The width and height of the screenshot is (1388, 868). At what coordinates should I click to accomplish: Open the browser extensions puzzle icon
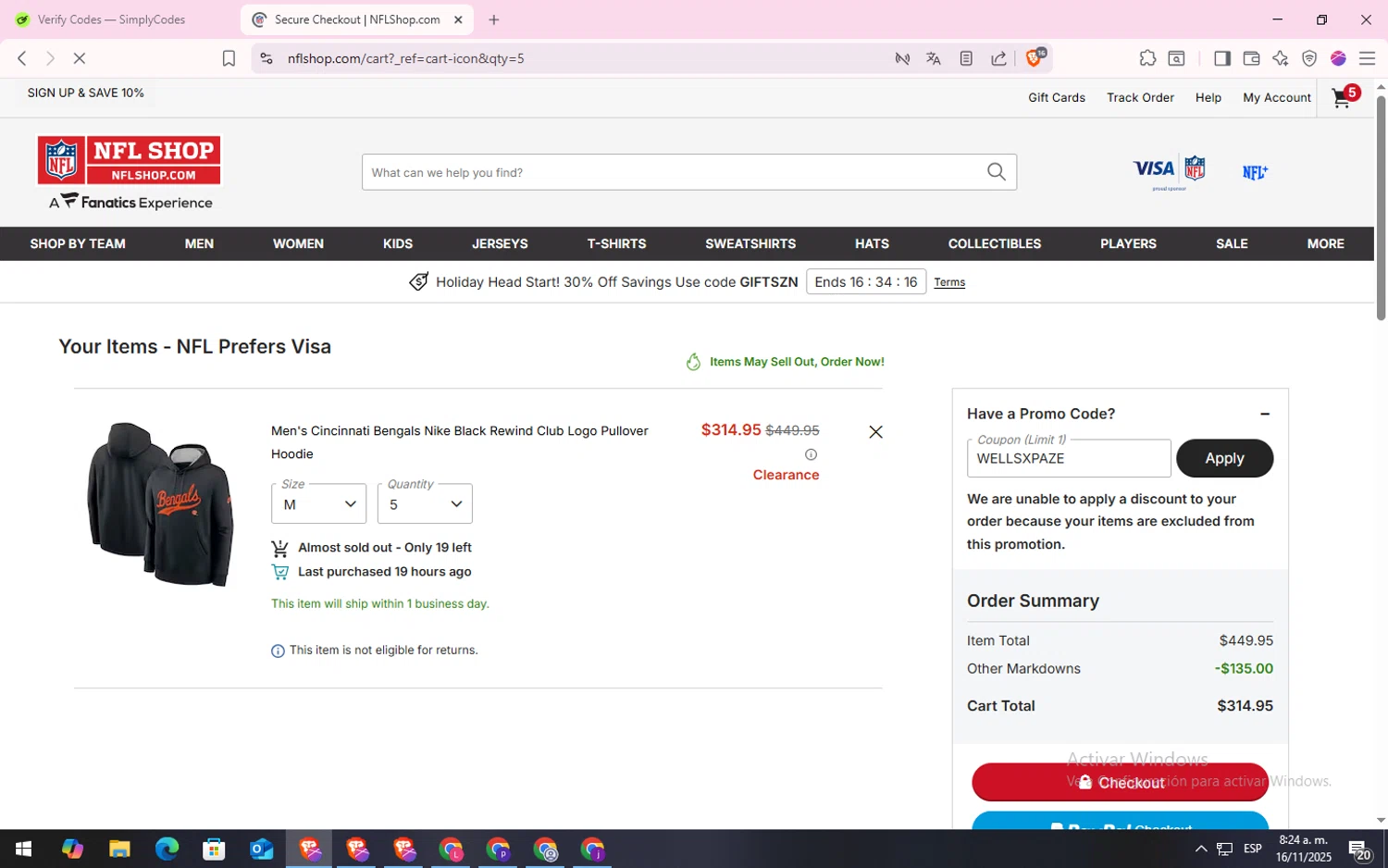pos(1147,58)
